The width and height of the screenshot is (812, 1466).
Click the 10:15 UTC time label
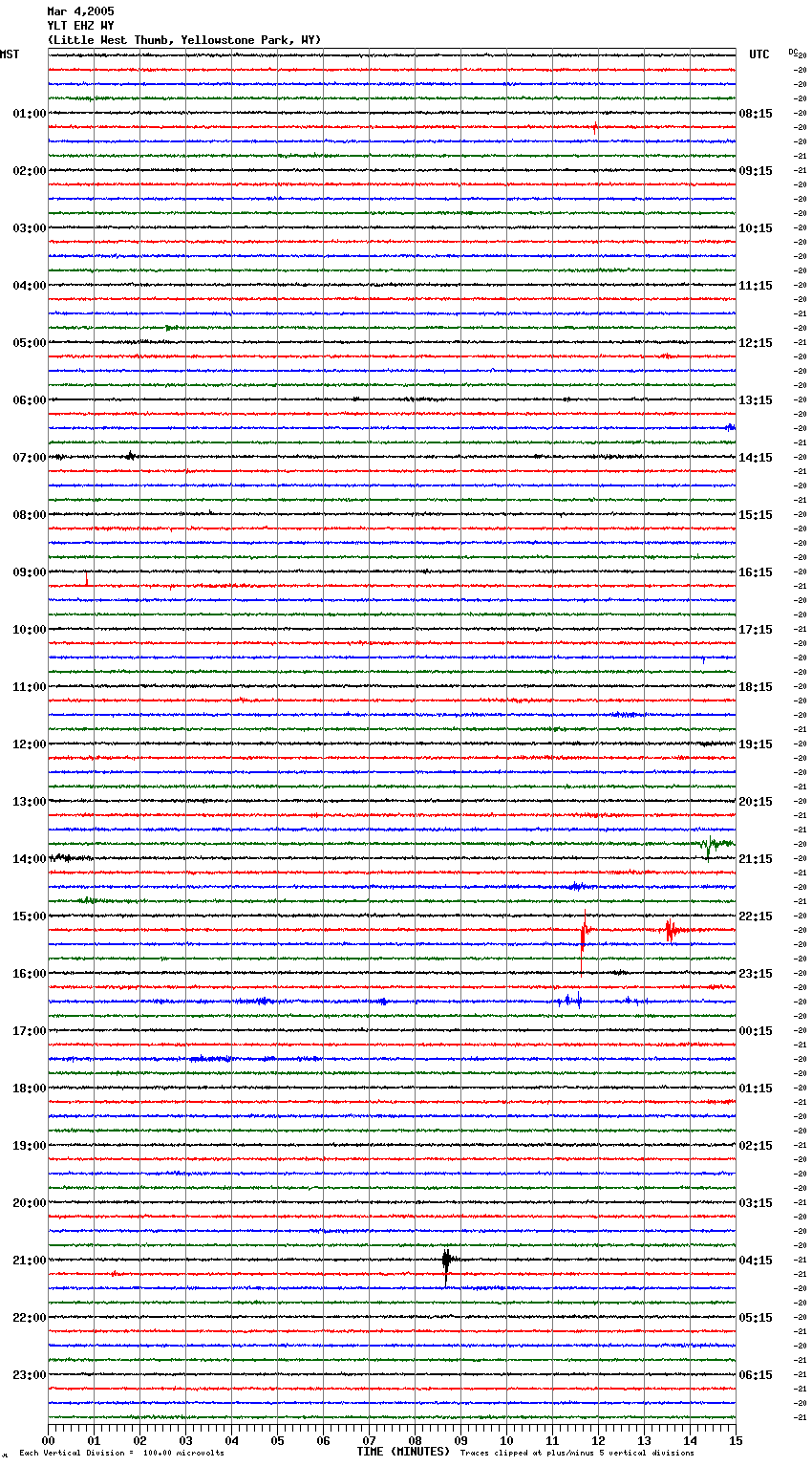[x=756, y=228]
